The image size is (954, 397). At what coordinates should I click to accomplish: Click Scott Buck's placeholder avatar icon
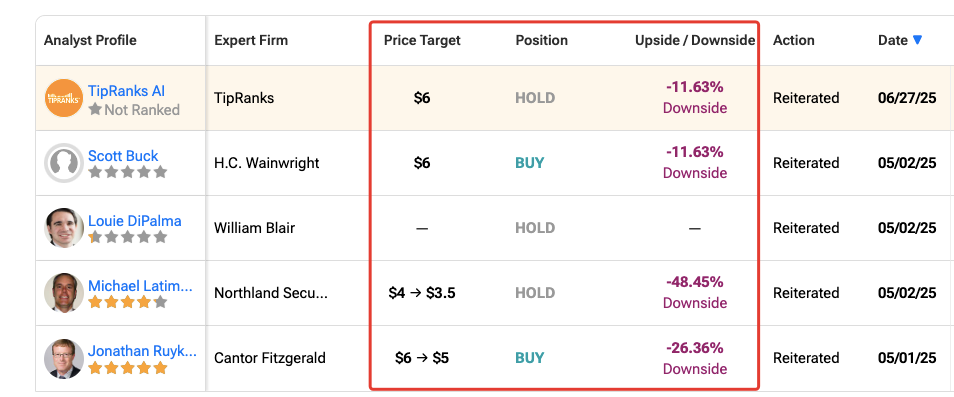pos(64,163)
